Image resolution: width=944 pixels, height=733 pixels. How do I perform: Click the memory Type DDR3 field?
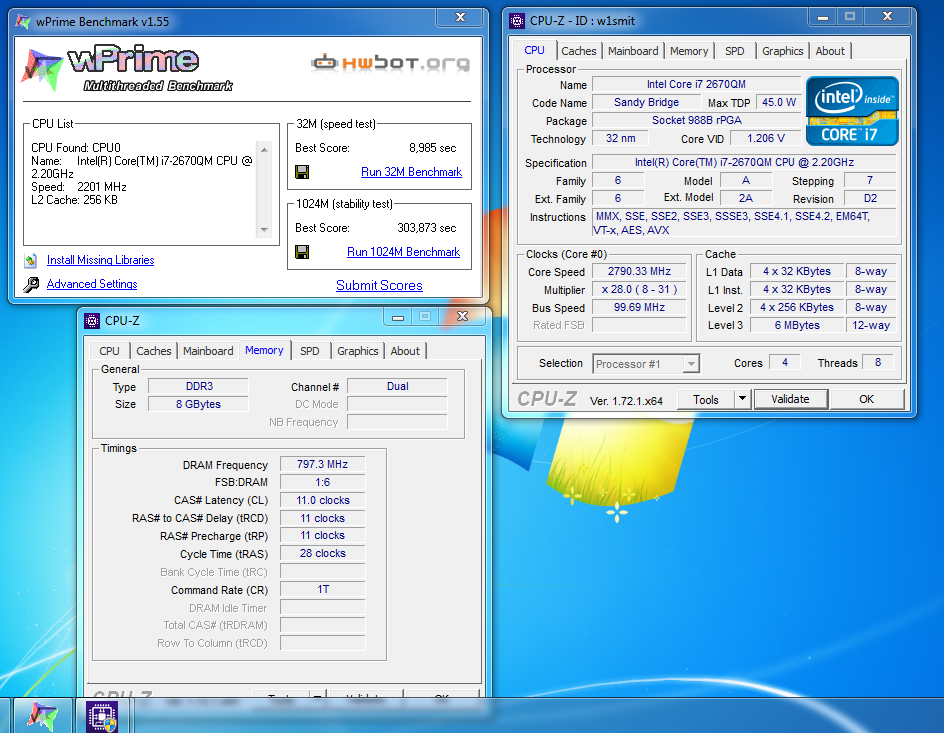coord(199,386)
